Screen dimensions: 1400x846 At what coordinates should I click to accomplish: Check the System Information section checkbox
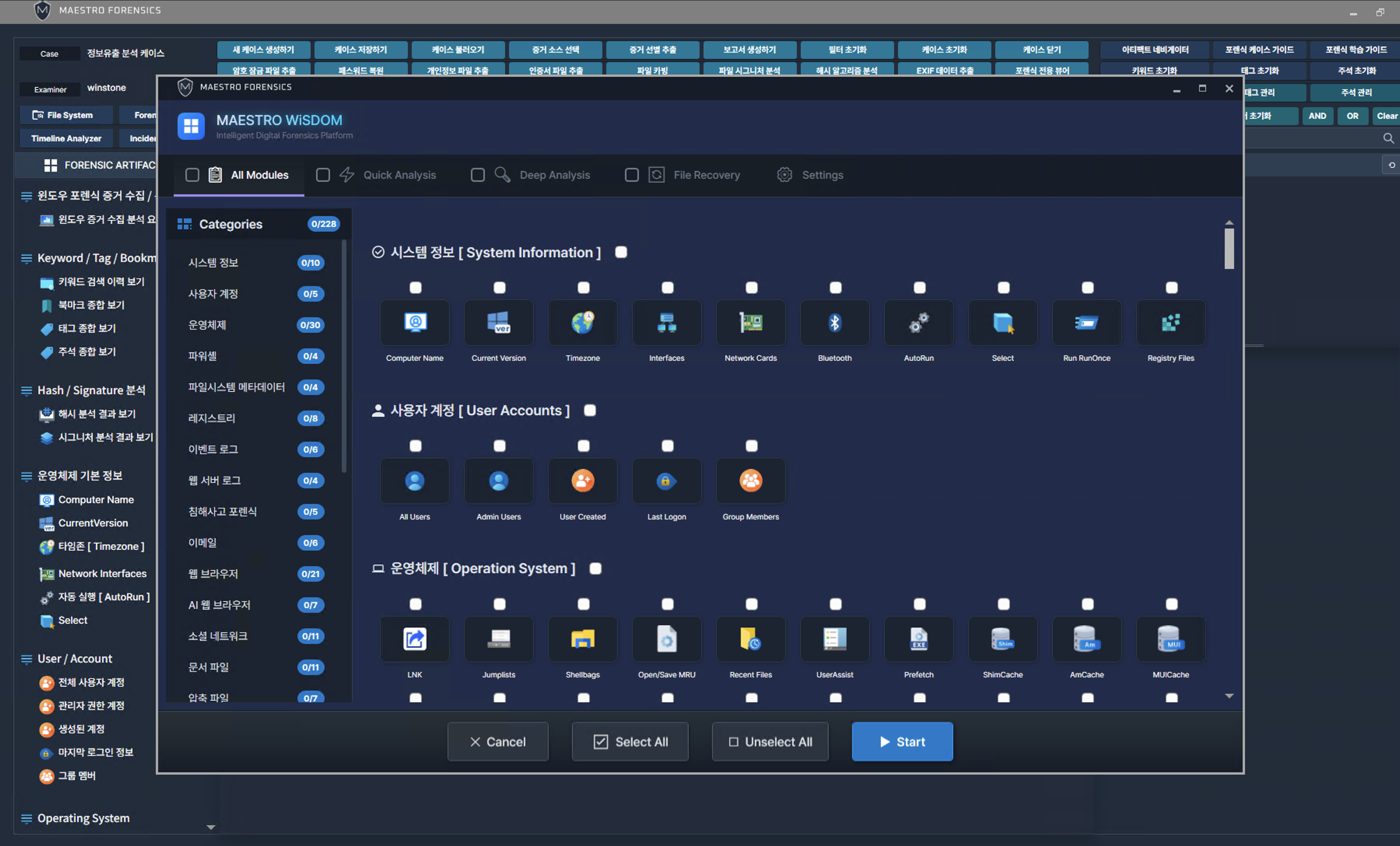point(621,252)
